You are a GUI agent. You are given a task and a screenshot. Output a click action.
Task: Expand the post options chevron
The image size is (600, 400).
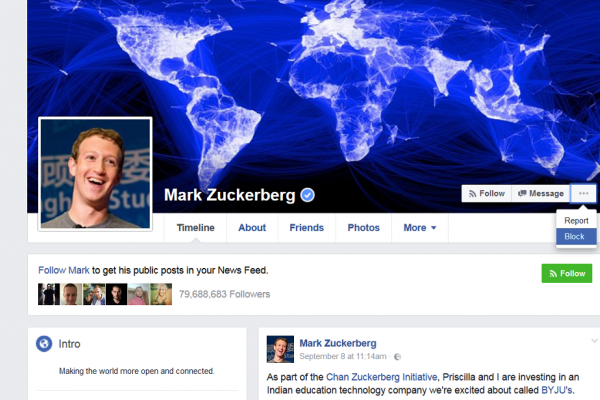pos(594,340)
